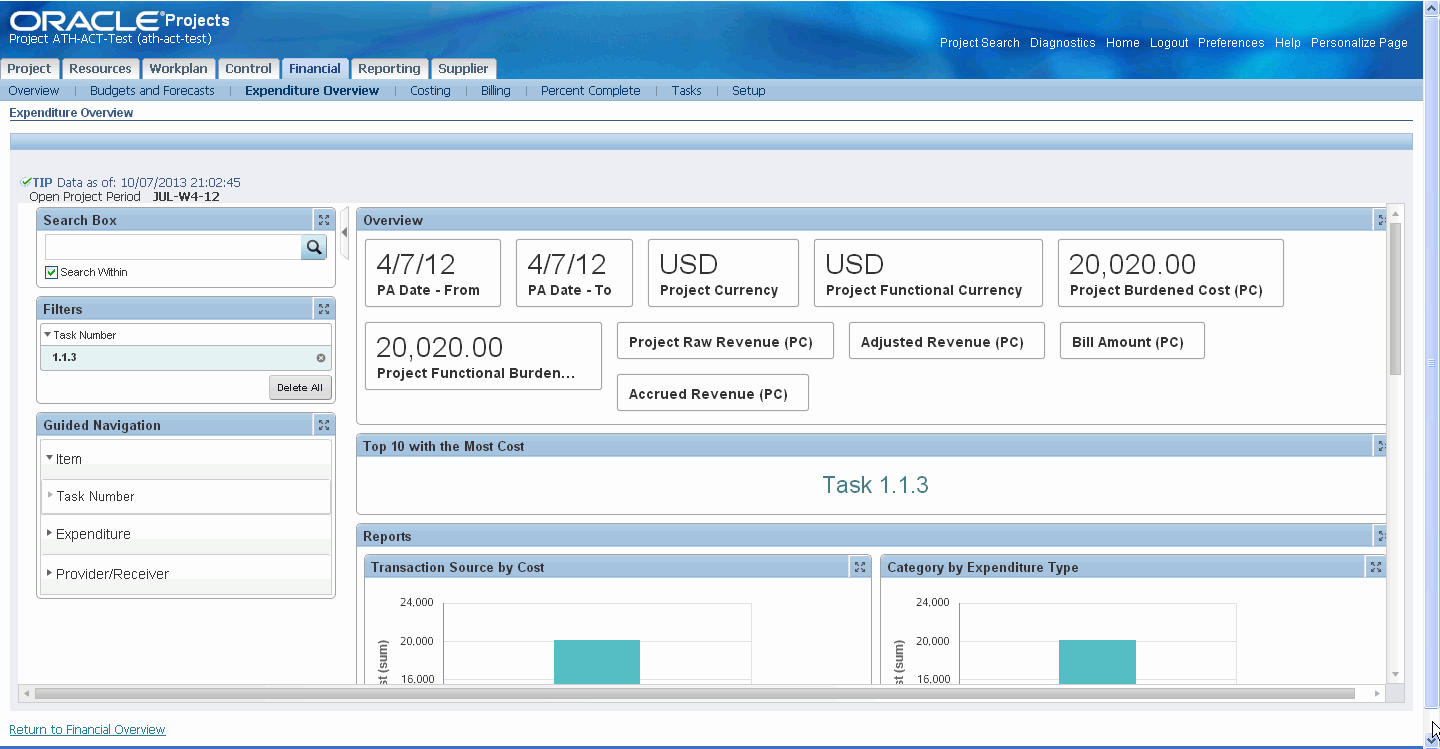Viewport: 1440px width, 749px height.
Task: Click the Personalize Page link
Action: [x=1359, y=43]
